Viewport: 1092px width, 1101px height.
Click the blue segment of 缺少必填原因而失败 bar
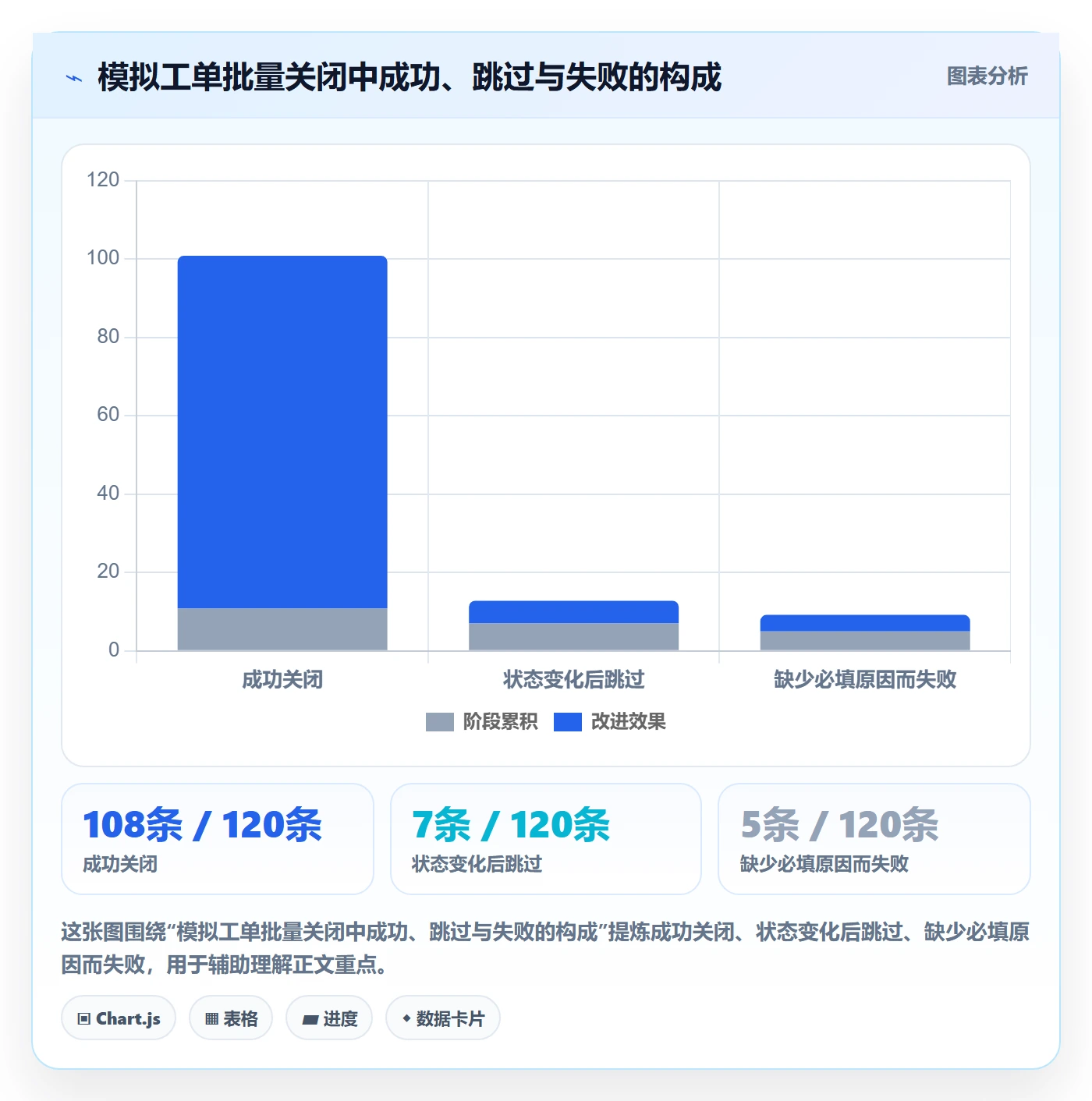click(865, 623)
